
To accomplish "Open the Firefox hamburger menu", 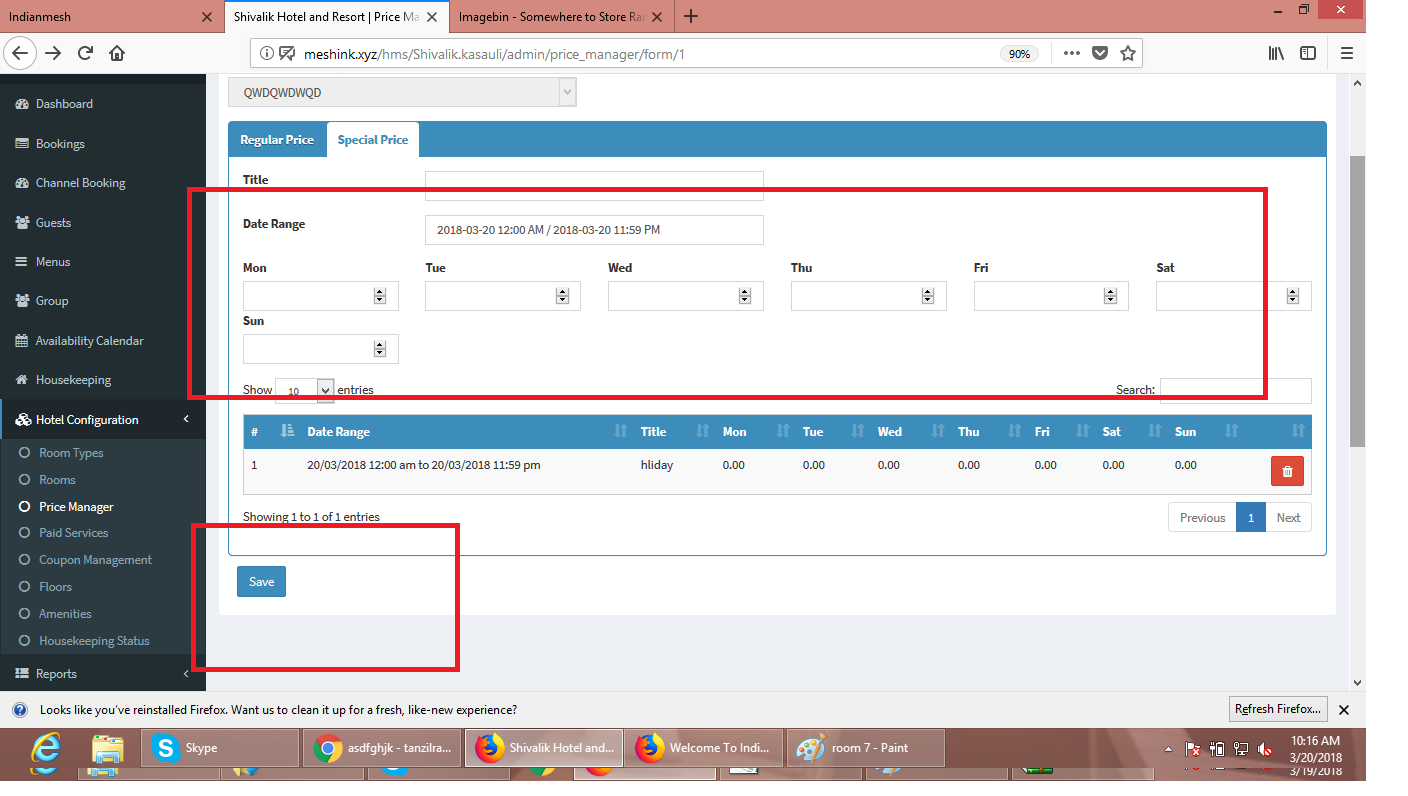I will coord(1347,54).
